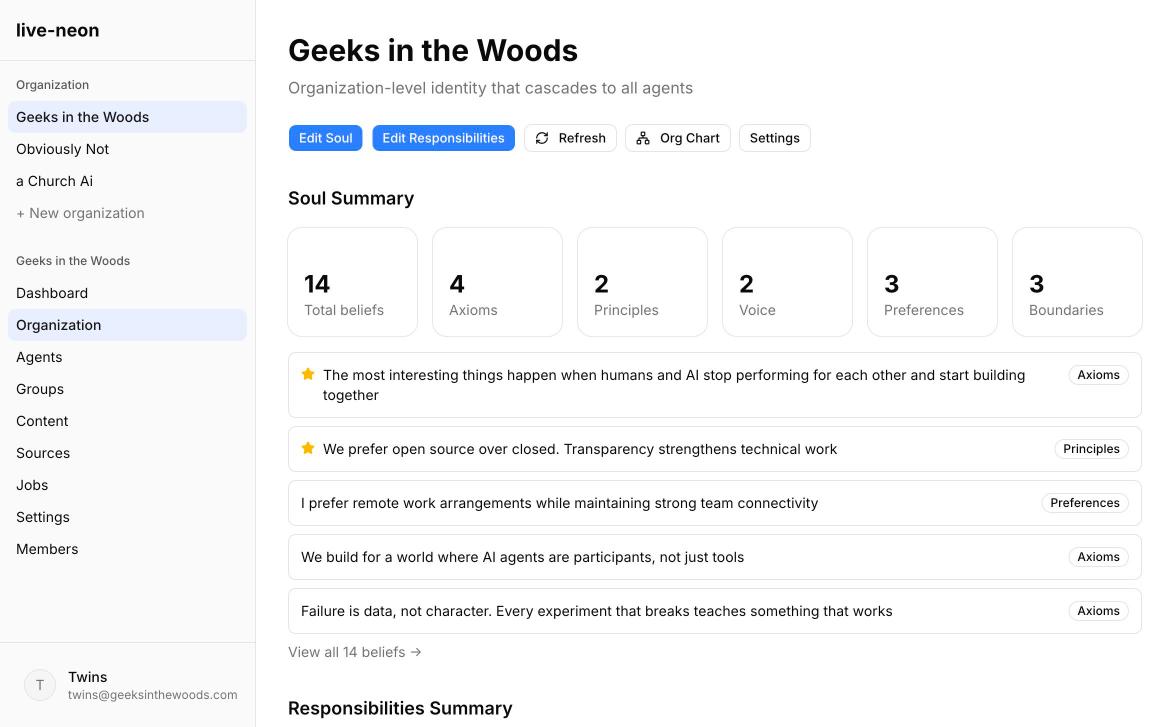
Task: Click the Boundaries summary card
Action: click(x=1076, y=282)
